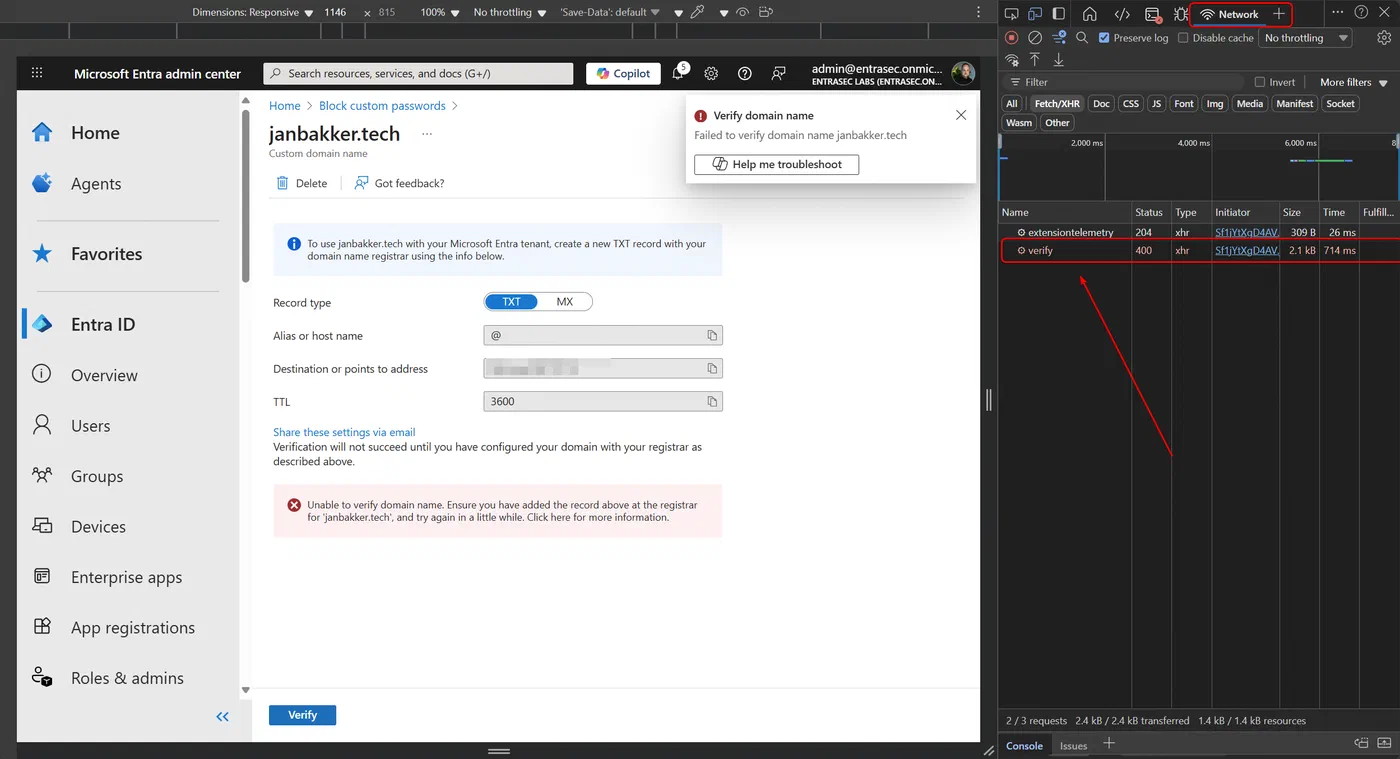Screen dimensions: 1400x759
Task: Open the DevTools Console tab icon
Action: point(1152,14)
